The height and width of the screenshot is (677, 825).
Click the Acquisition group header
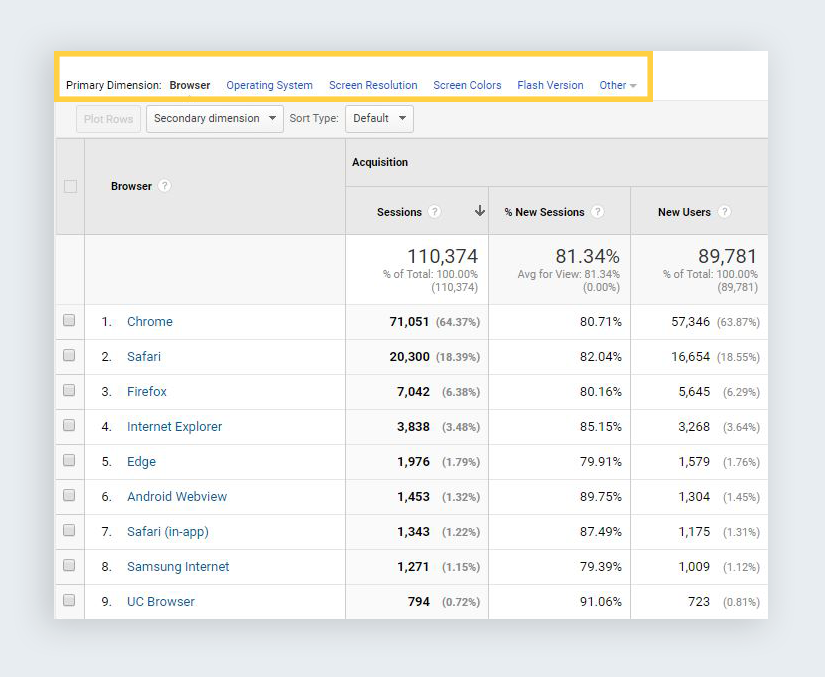pos(380,162)
